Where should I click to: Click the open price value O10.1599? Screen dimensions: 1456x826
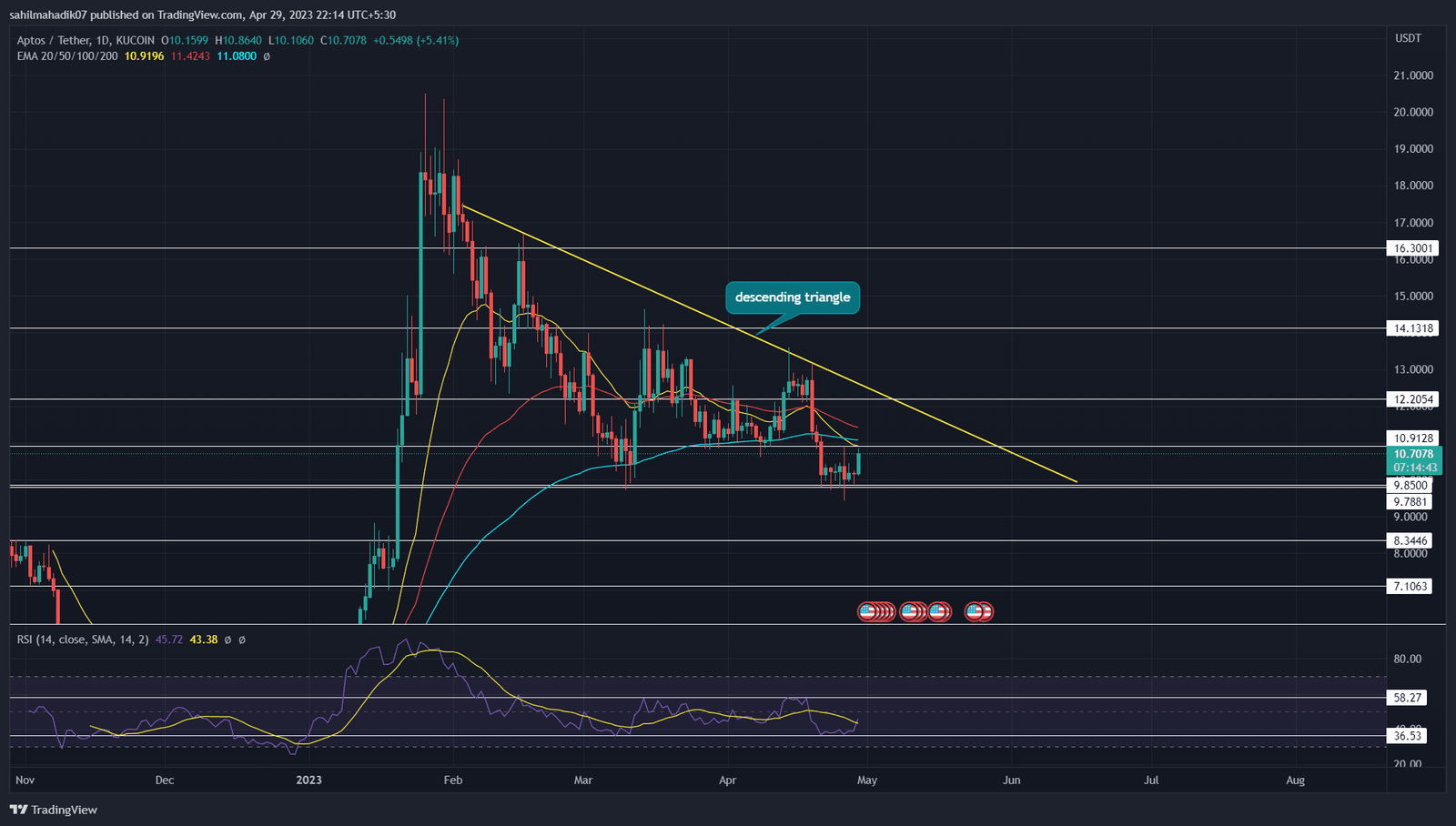(185, 40)
